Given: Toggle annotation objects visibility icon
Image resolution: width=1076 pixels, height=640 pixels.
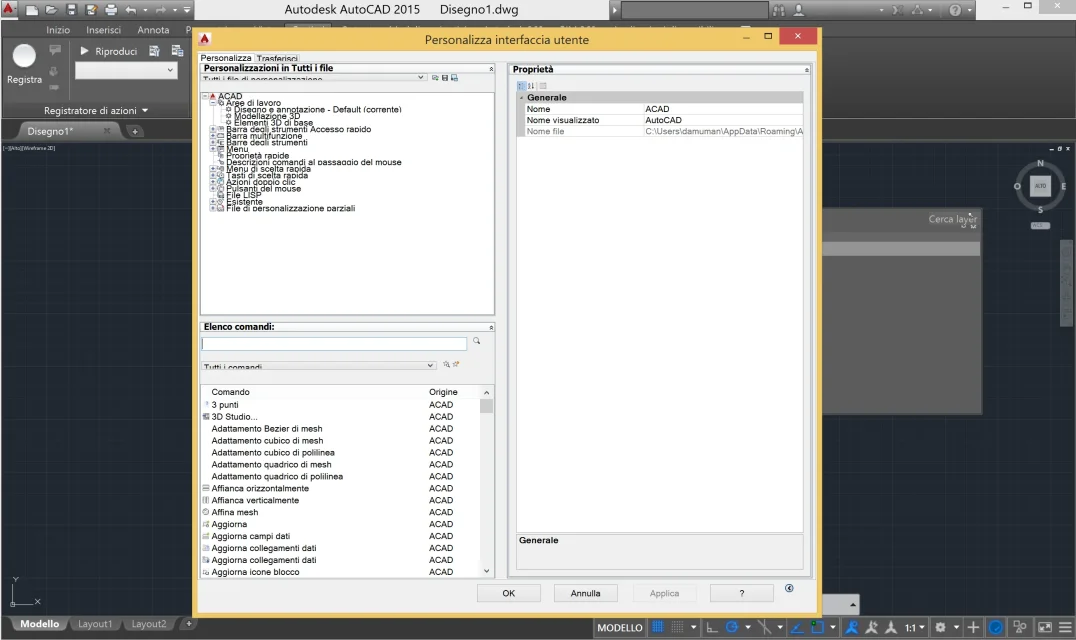Looking at the screenshot, I should 852,627.
